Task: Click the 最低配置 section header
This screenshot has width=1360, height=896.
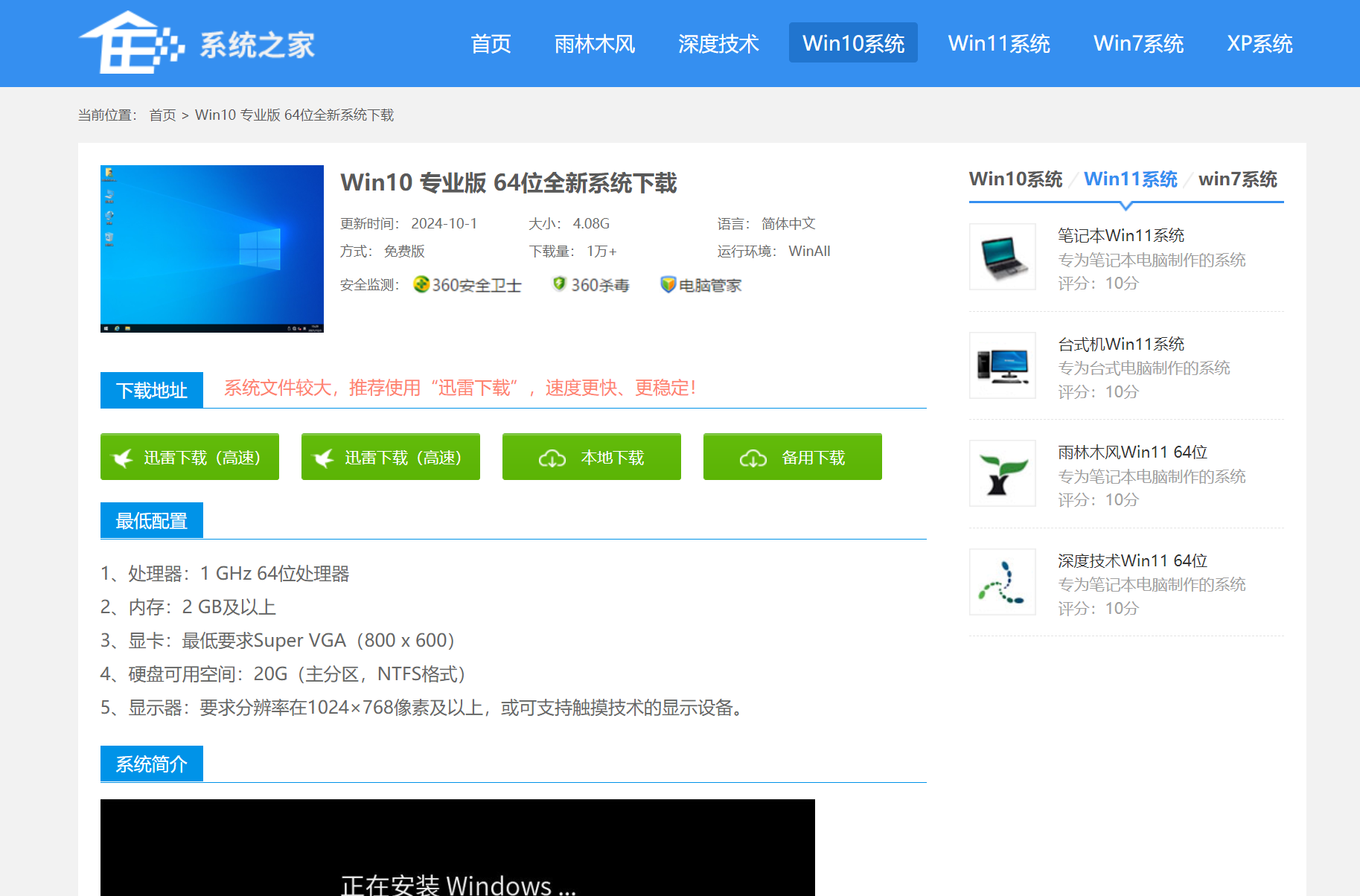Action: point(152,521)
